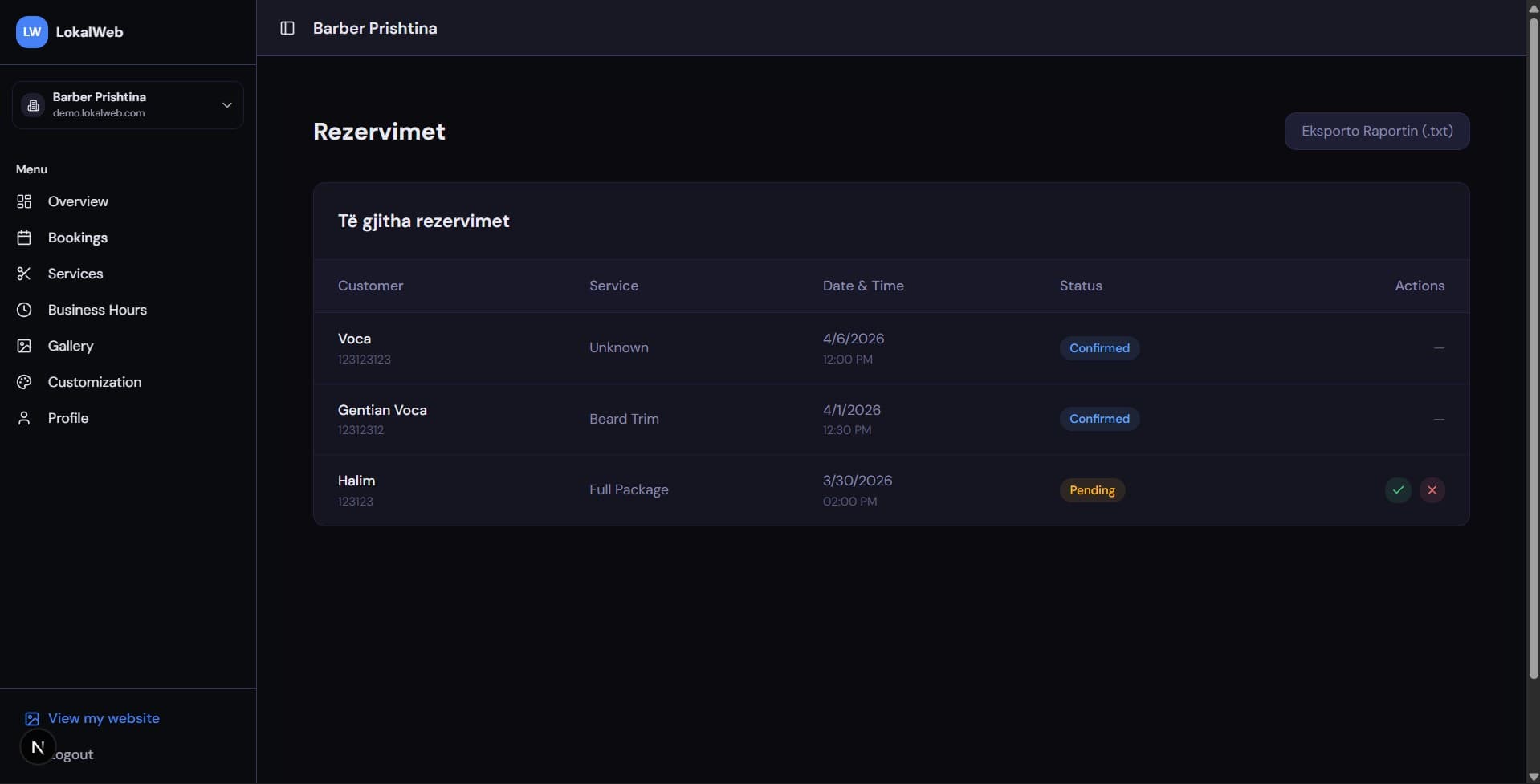Click the Confirmed status badge for Voca
The image size is (1540, 784).
(x=1099, y=348)
